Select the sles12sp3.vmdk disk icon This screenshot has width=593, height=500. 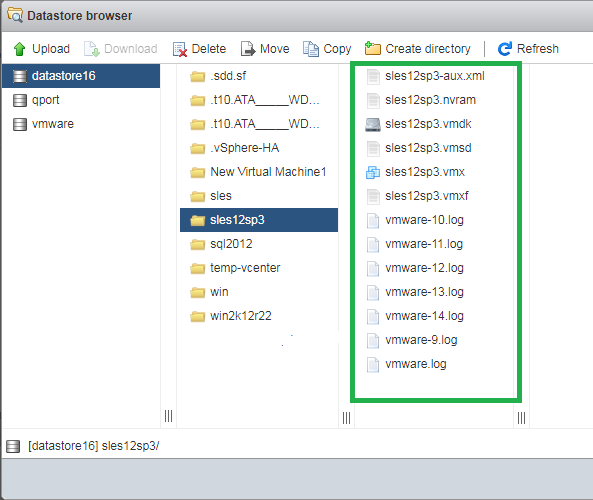(x=373, y=124)
